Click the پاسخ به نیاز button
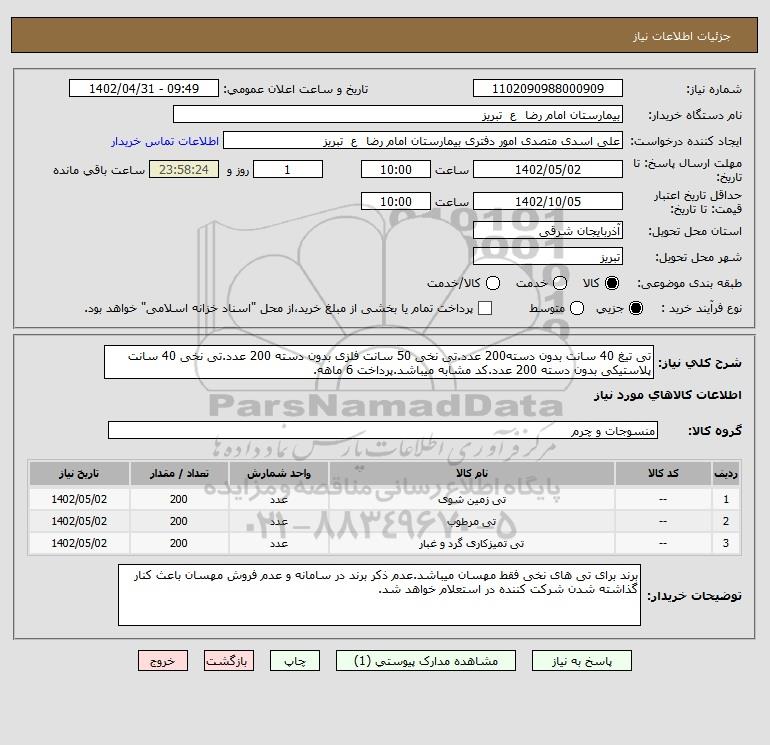 [581, 661]
